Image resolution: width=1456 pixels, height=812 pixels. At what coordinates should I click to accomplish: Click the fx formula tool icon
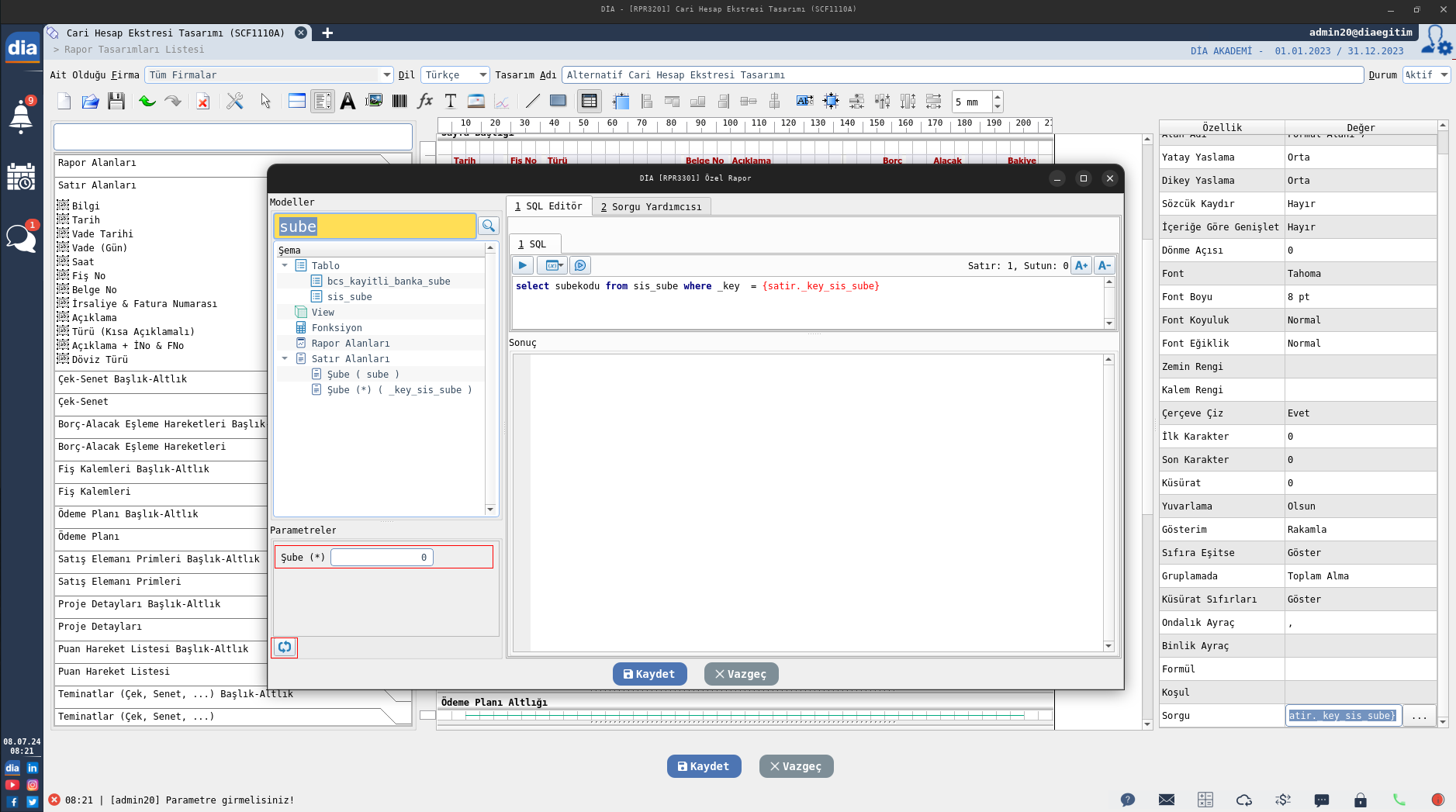click(425, 101)
